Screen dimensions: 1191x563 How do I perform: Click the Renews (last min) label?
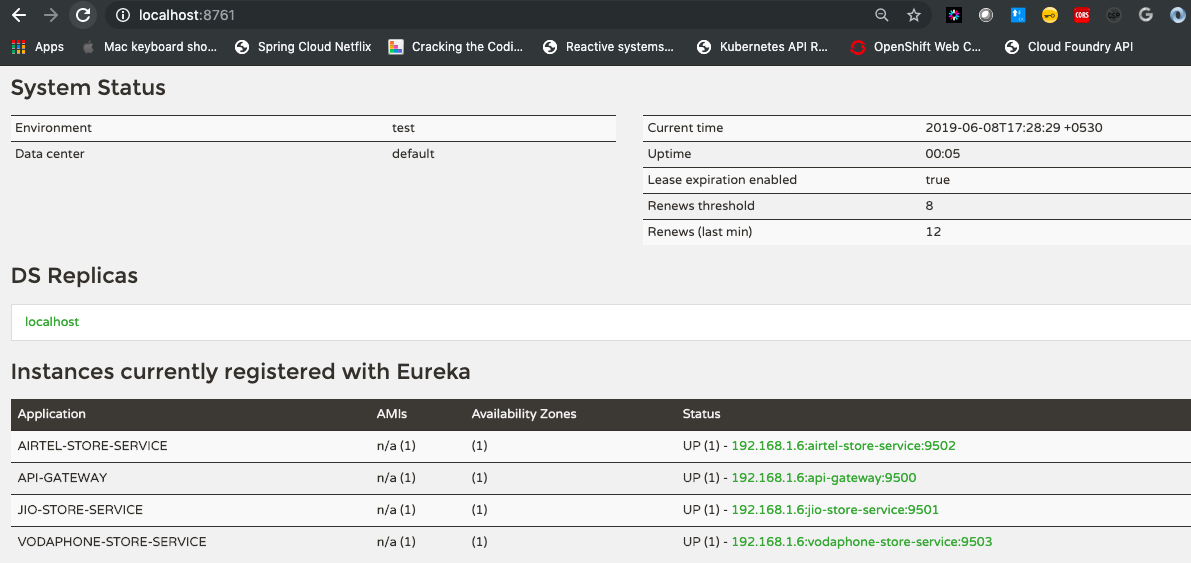click(x=700, y=232)
